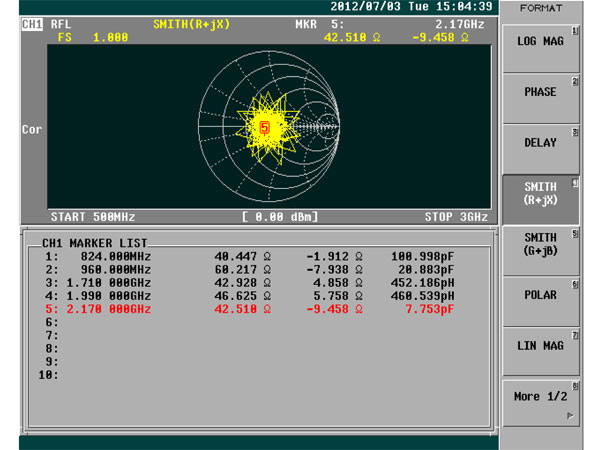Select marker 4 row at 1.990 000GHz
This screenshot has width=600, height=450.
[x=249, y=296]
